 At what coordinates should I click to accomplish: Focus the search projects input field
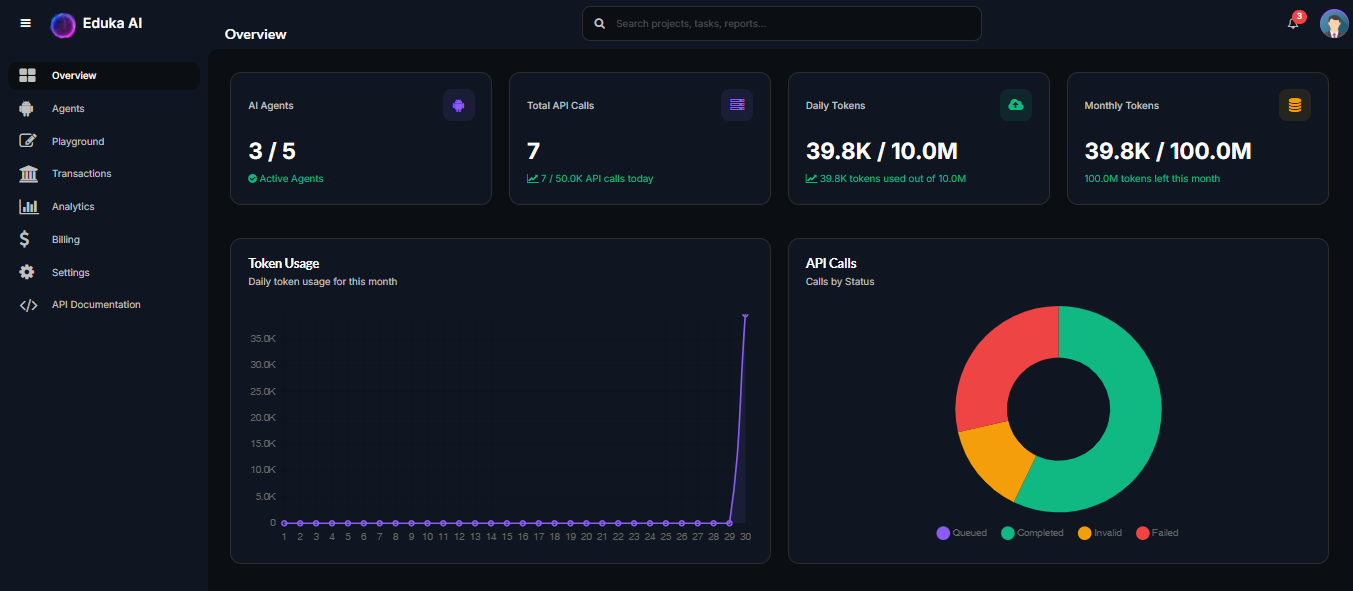click(x=790, y=23)
